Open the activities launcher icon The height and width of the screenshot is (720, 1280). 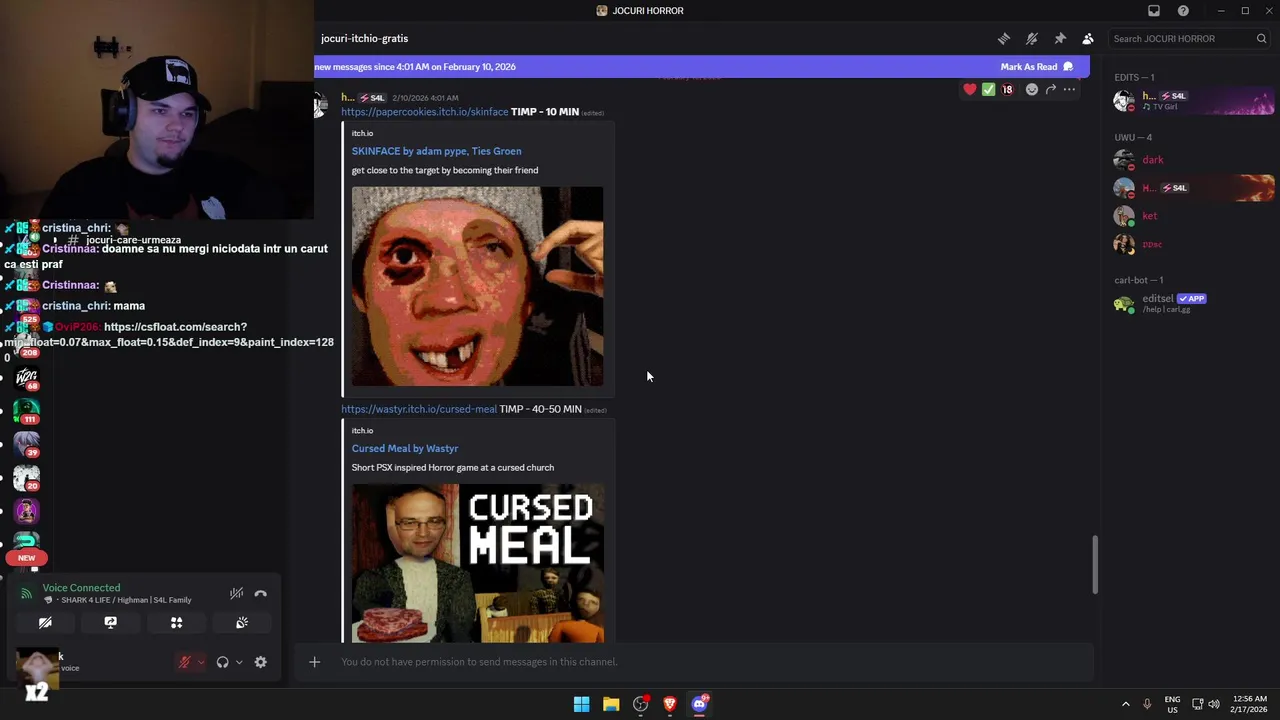[176, 623]
